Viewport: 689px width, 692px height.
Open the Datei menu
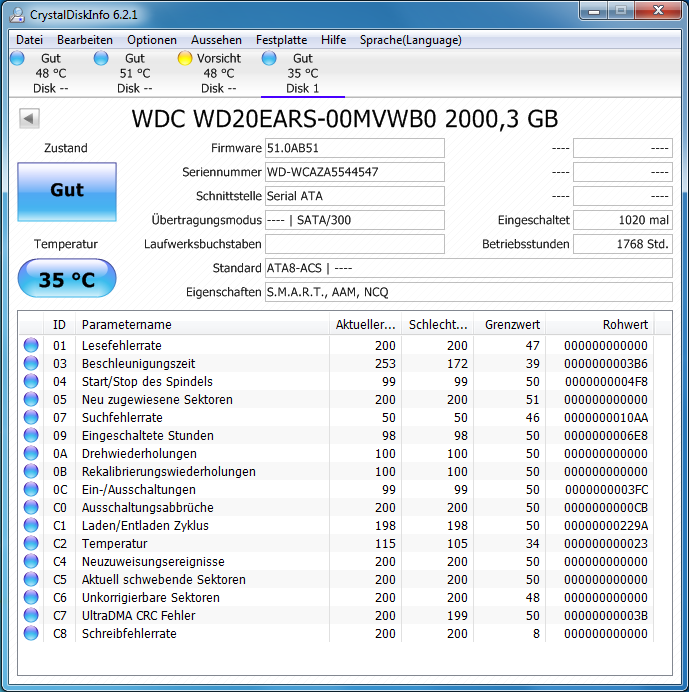[x=29, y=40]
